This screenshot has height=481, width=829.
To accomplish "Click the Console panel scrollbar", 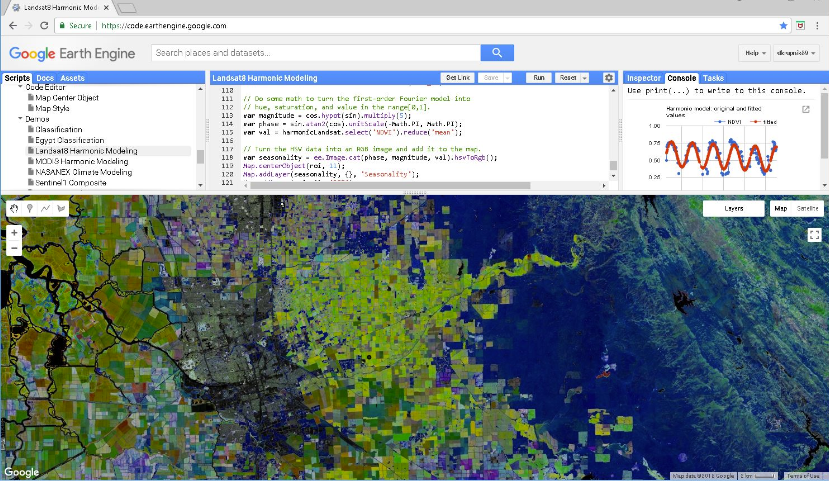I will coord(825,126).
